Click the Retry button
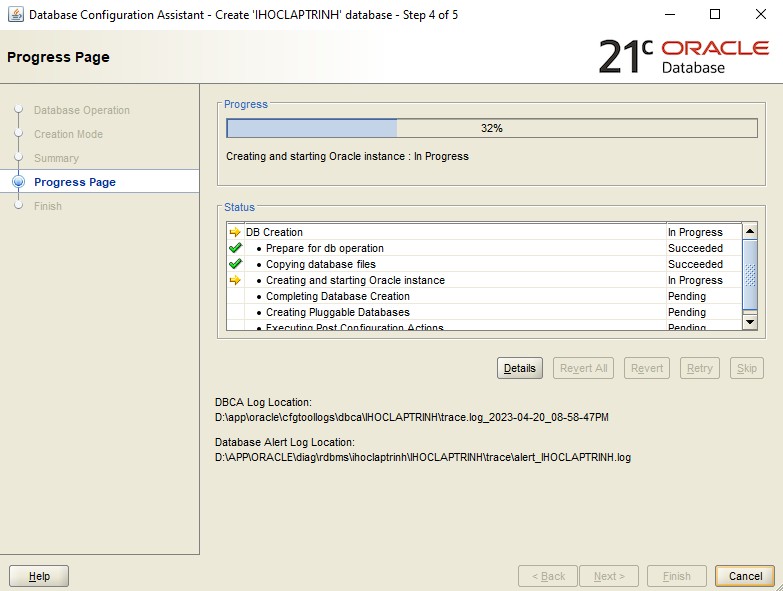Viewport: 783px width, 591px height. [x=700, y=368]
